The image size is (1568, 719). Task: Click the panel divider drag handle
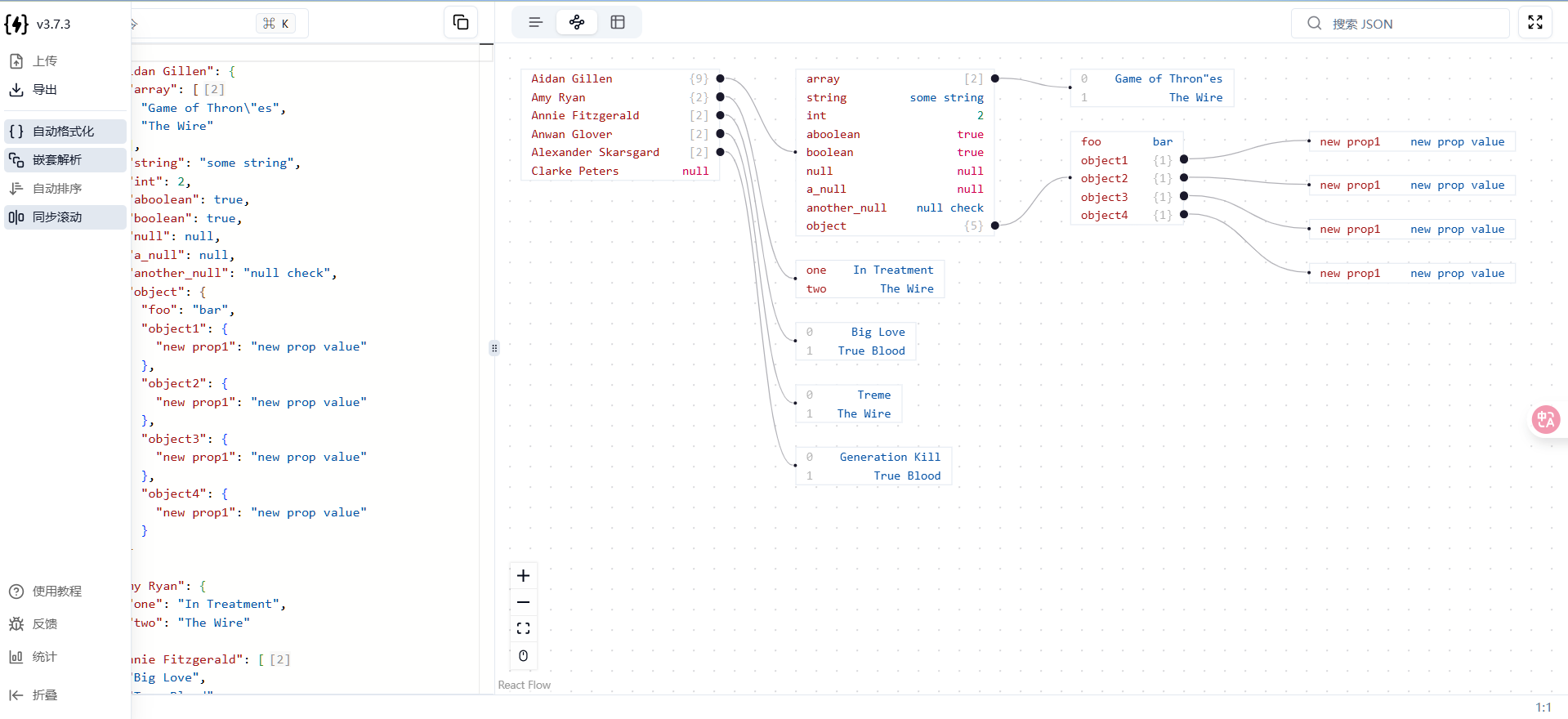click(x=494, y=348)
